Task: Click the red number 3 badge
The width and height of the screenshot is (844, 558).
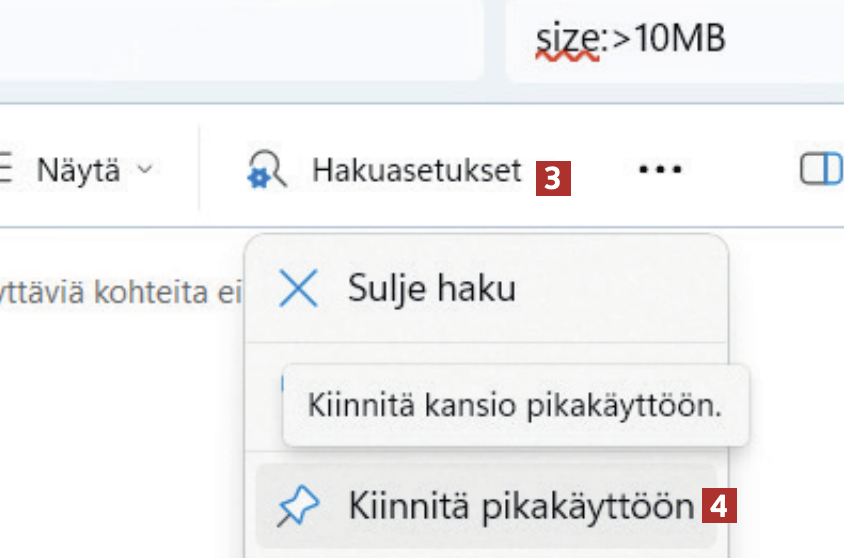Action: coord(553,177)
